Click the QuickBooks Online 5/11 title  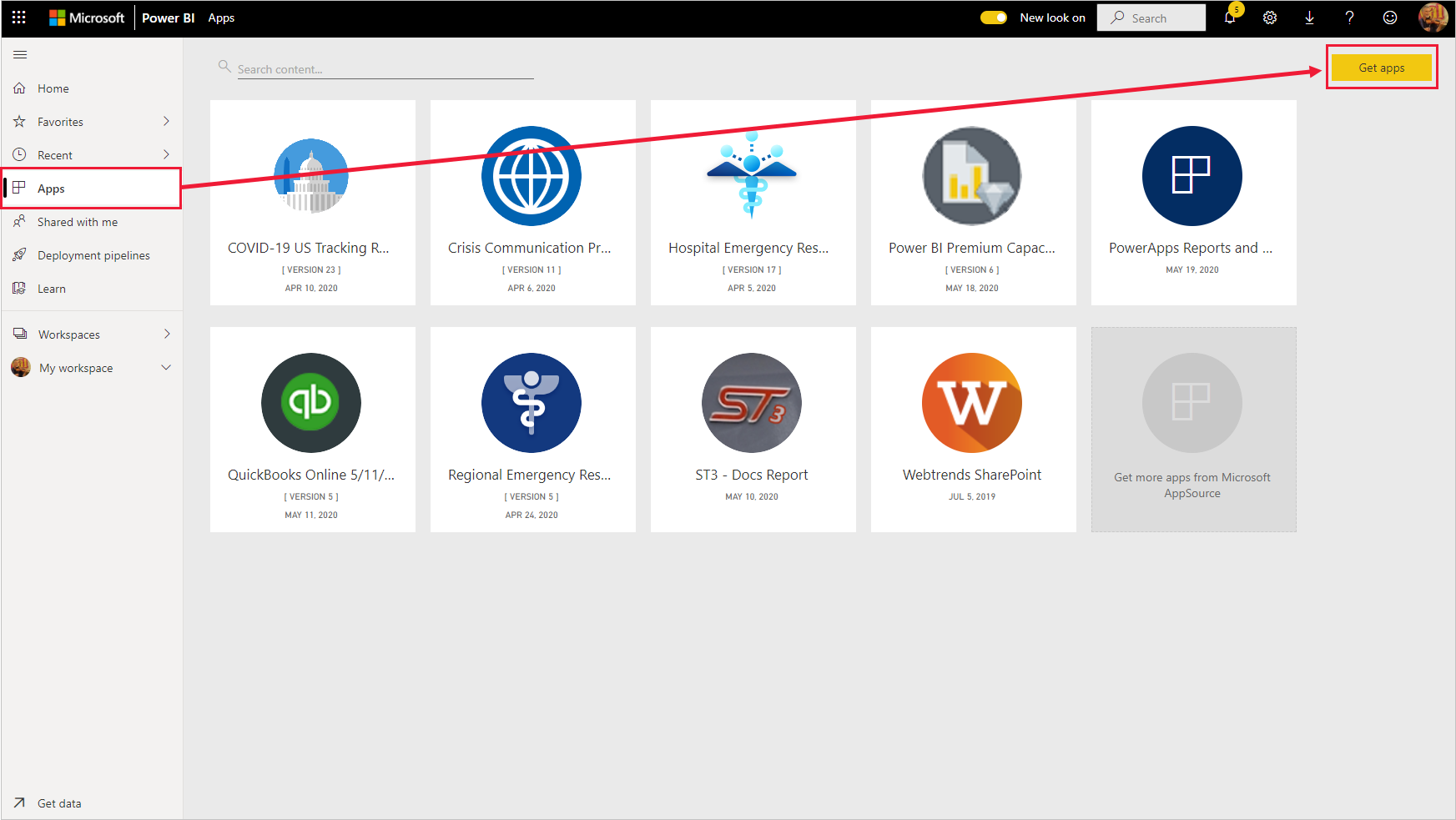(311, 475)
